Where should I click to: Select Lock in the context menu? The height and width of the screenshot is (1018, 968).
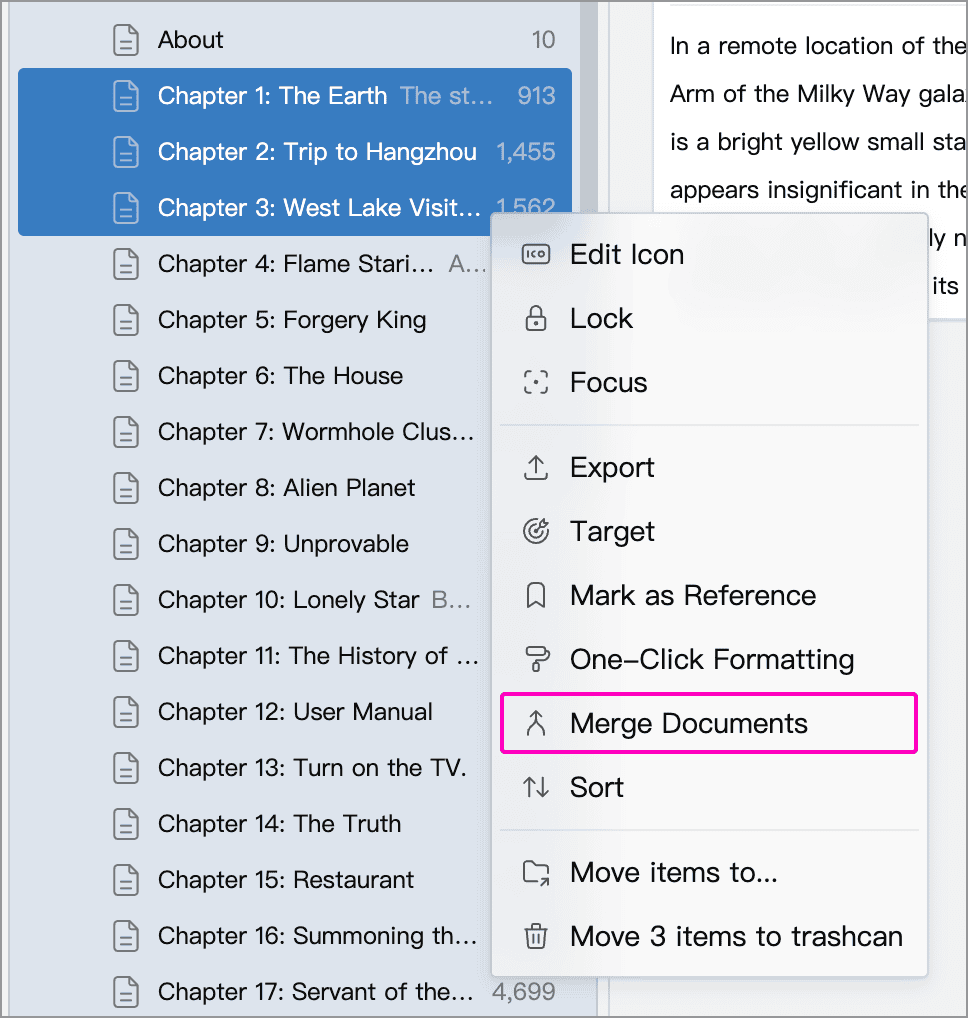point(709,319)
